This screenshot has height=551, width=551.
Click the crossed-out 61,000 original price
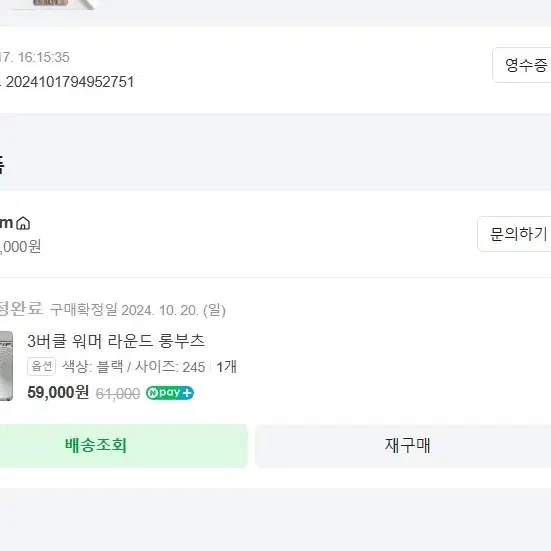pyautogui.click(x=118, y=394)
